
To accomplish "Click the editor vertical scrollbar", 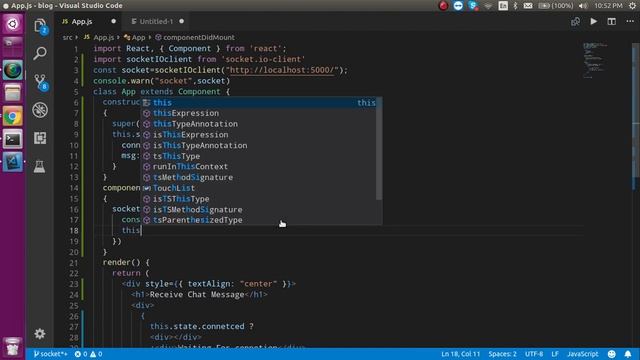I will (x=636, y=110).
